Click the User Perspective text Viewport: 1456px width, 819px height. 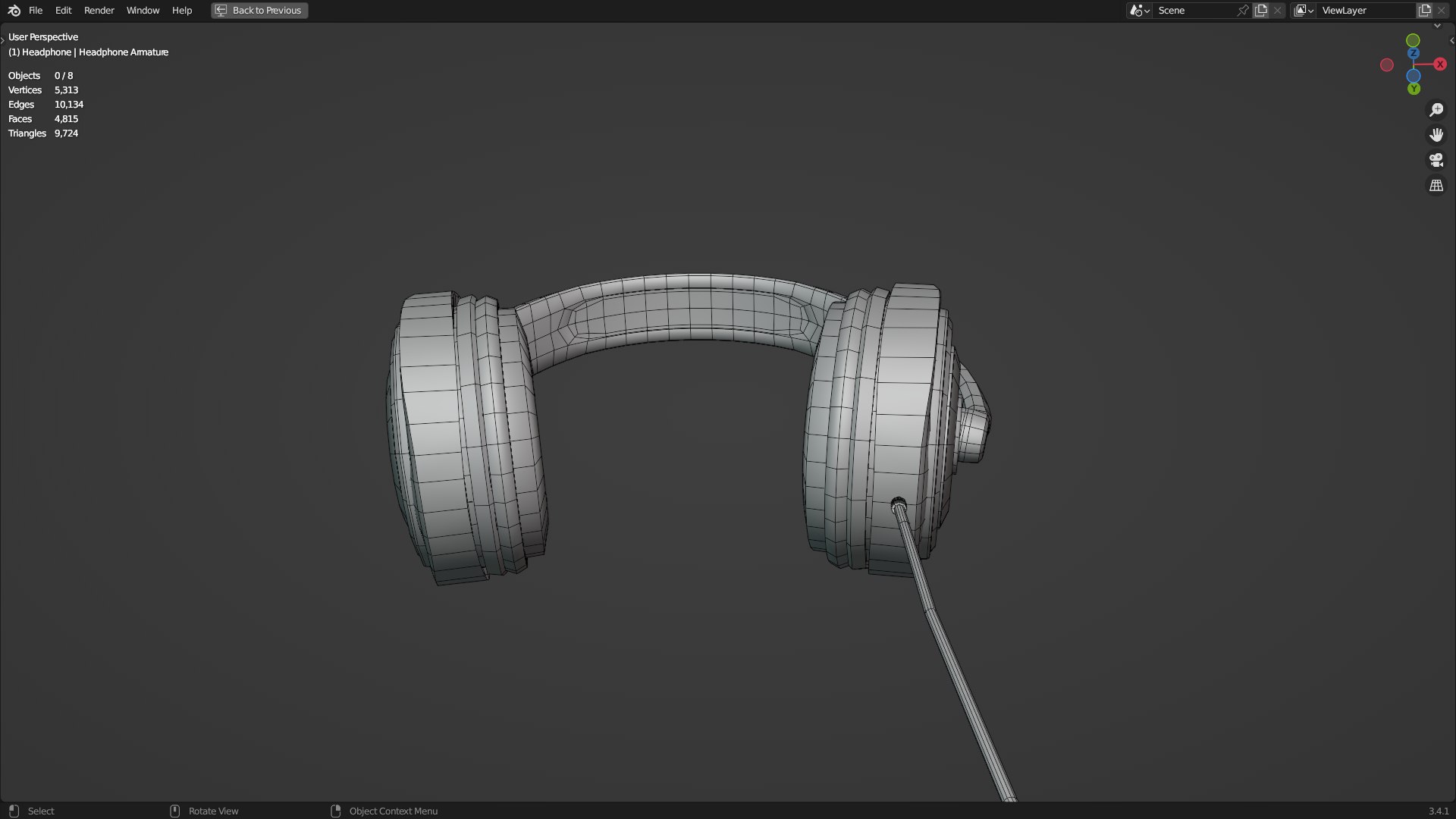click(43, 37)
